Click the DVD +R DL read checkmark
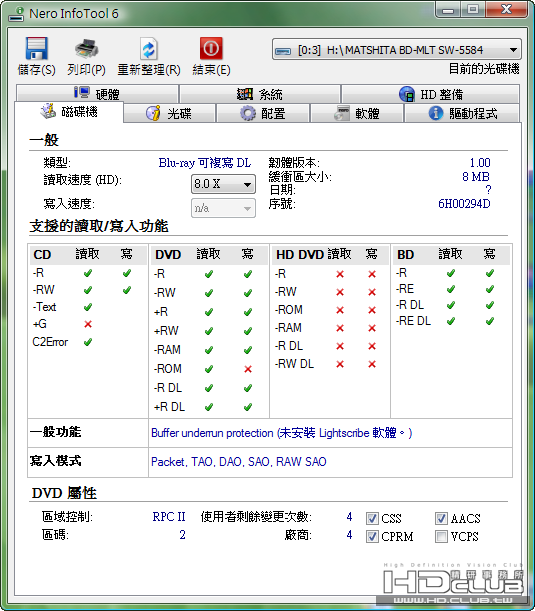This screenshot has width=535, height=611. (209, 407)
